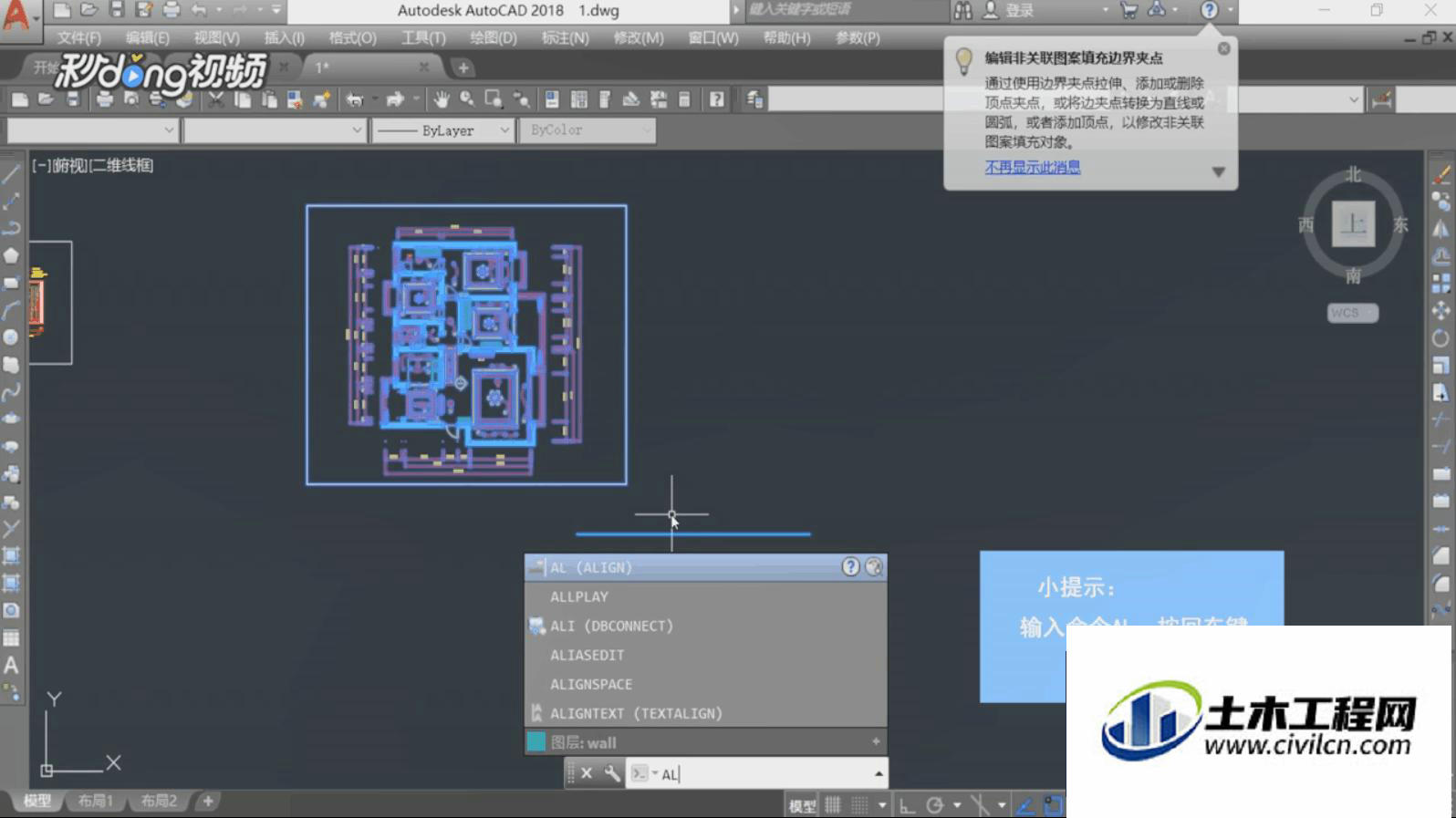This screenshot has width=1456, height=818.
Task: Select the Rotate tool in modify toolbar
Action: point(1441,338)
